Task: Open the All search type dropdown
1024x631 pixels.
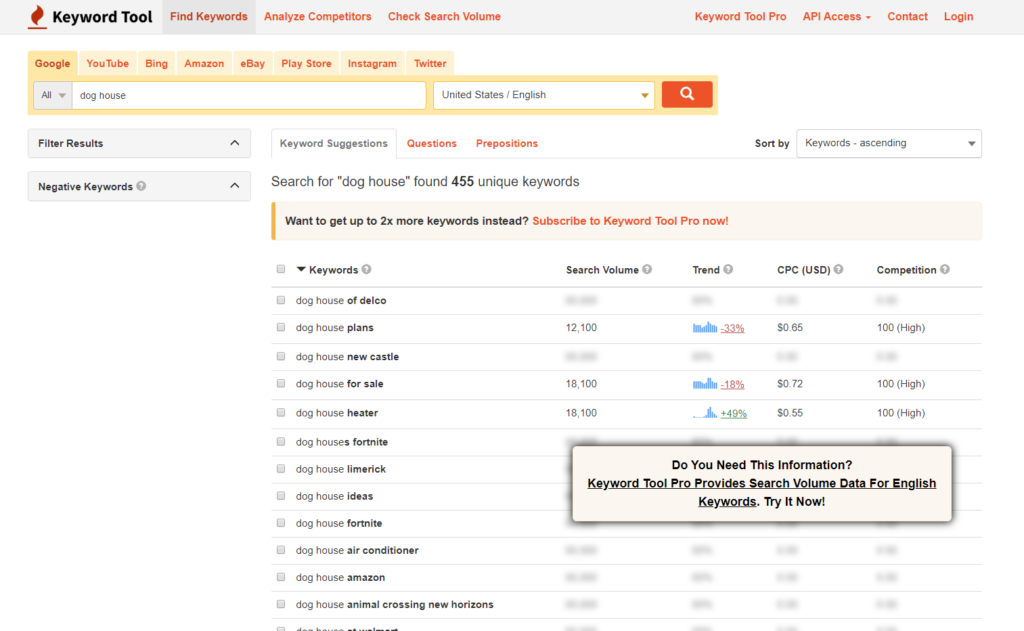Action: point(53,95)
